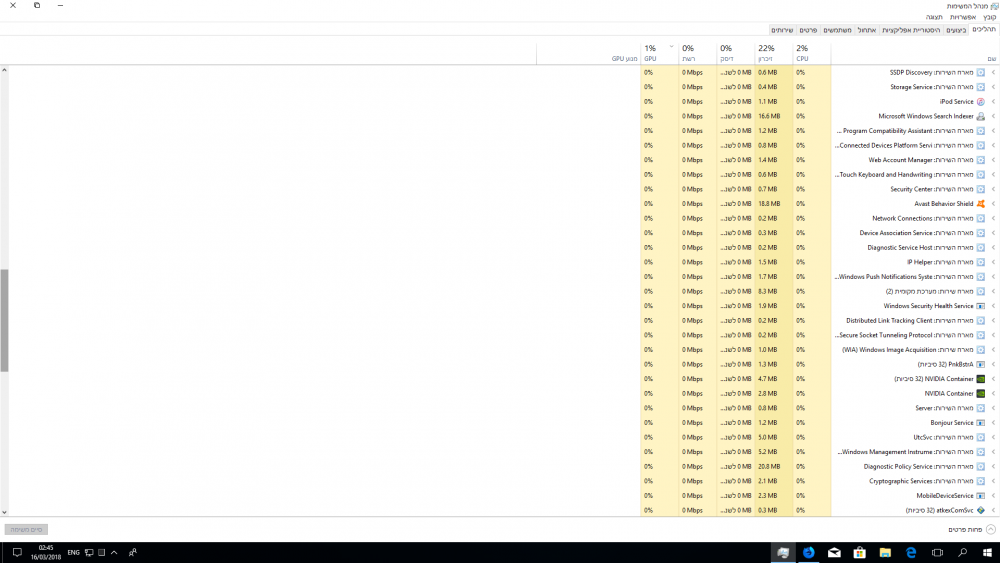Sort by the שם (Name) column header
Viewport: 1000px width, 563px height.
pyautogui.click(x=915, y=53)
